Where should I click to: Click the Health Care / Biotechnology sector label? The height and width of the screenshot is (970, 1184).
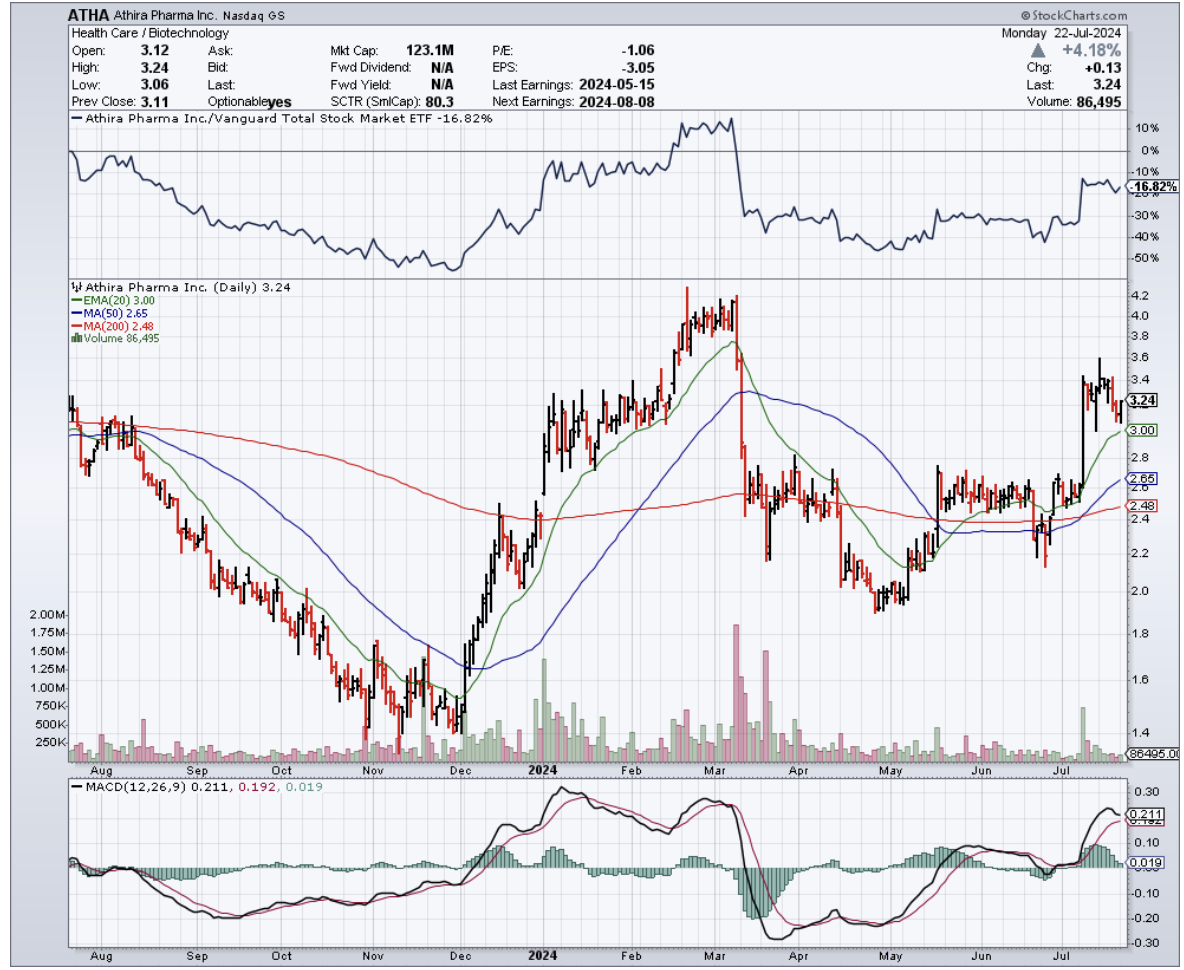click(136, 32)
